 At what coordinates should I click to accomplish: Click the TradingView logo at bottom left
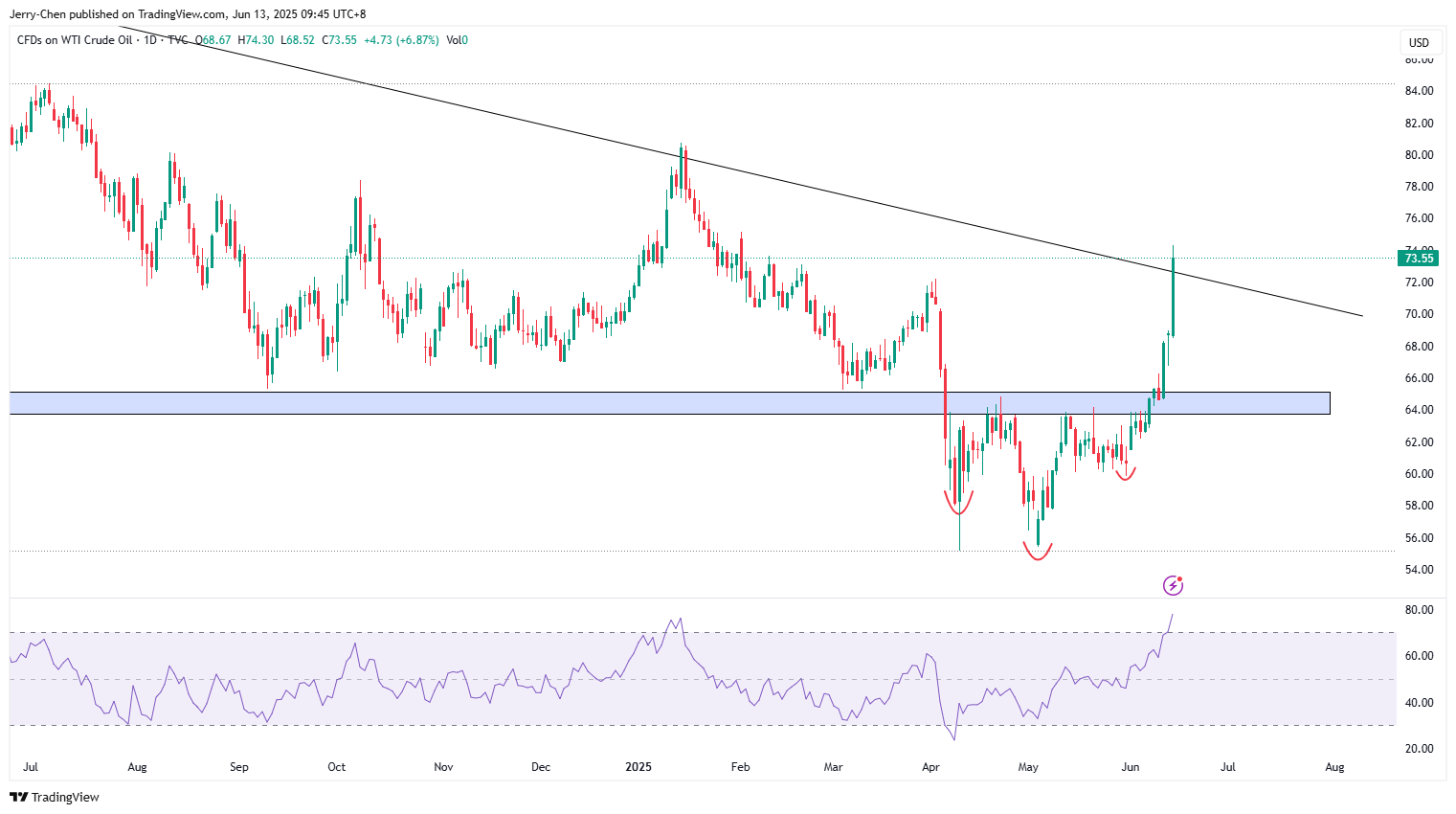(55, 797)
